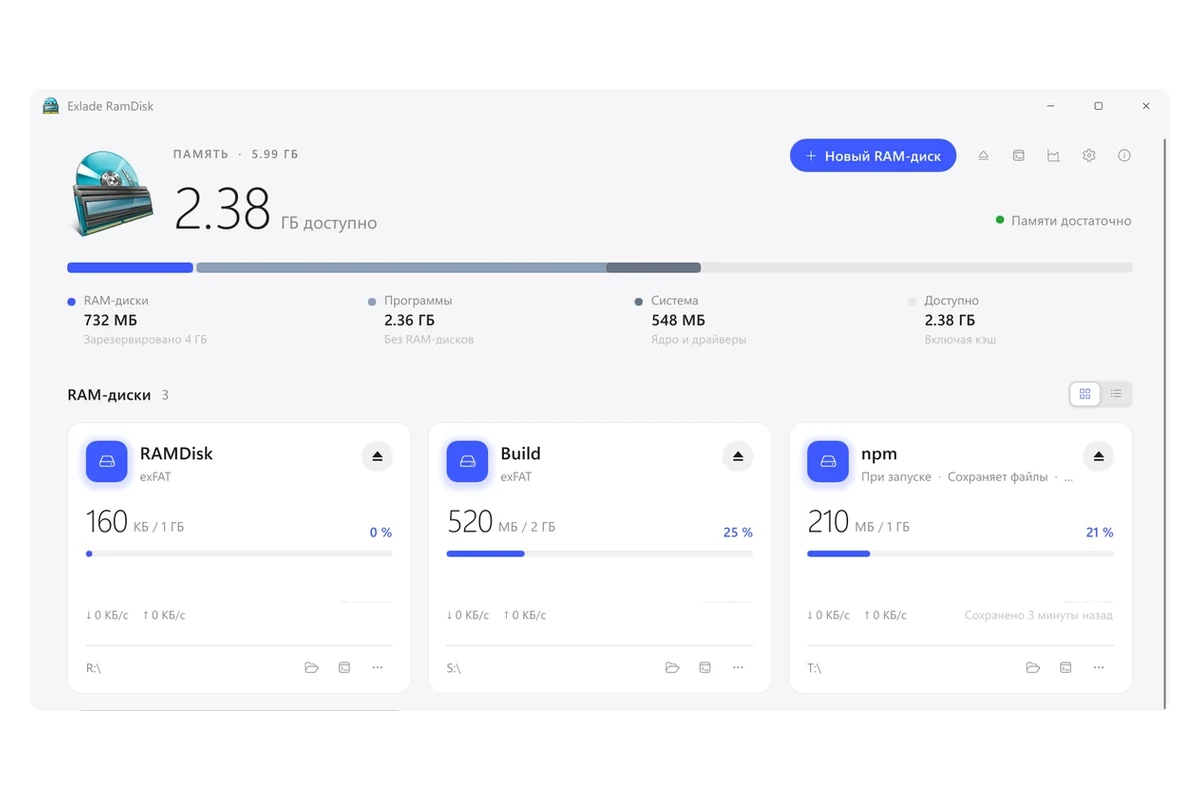Screen dimensions: 1200x800
Task: Click the blue RAM-диски segment of the memory bar
Action: pyautogui.click(x=130, y=268)
